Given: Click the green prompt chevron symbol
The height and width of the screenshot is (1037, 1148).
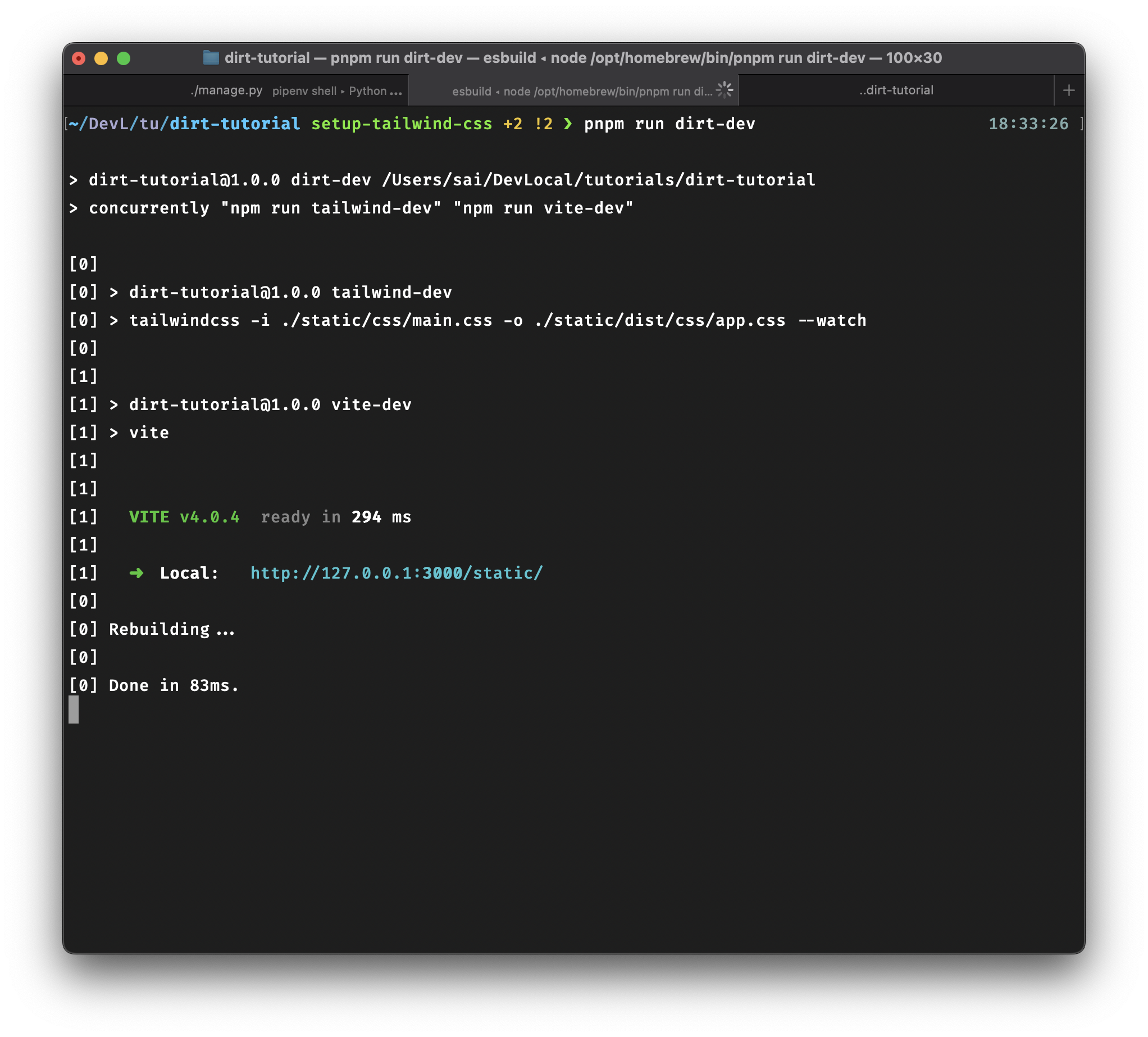Looking at the screenshot, I should coord(568,124).
